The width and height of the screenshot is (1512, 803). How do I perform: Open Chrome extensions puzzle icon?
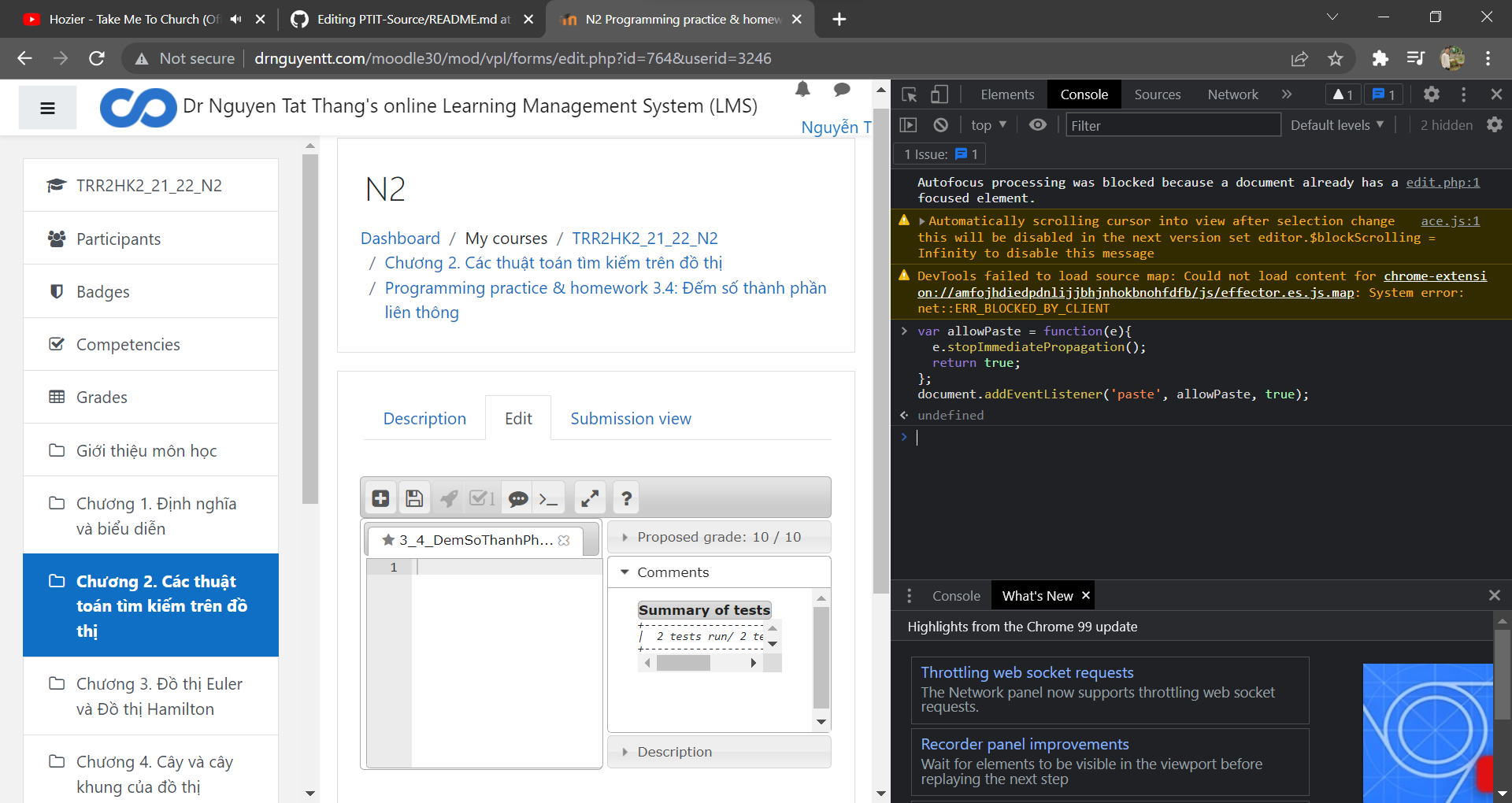click(x=1380, y=58)
